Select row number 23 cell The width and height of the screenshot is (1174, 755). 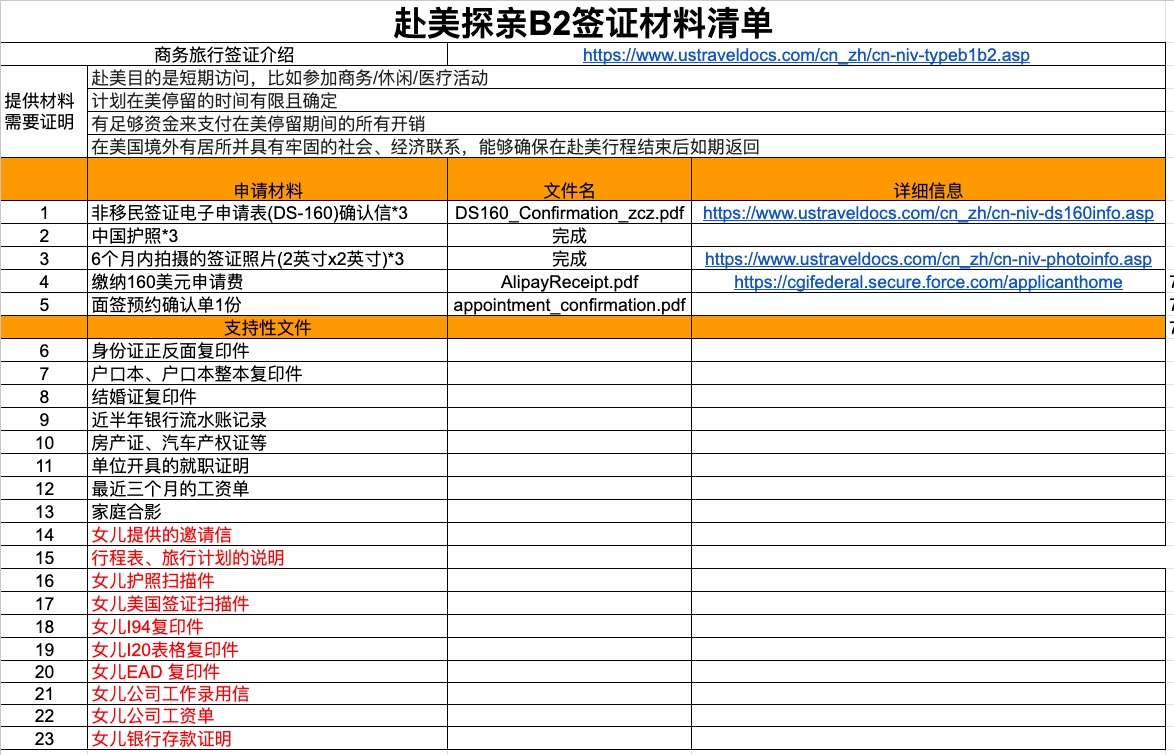pyautogui.click(x=44, y=739)
